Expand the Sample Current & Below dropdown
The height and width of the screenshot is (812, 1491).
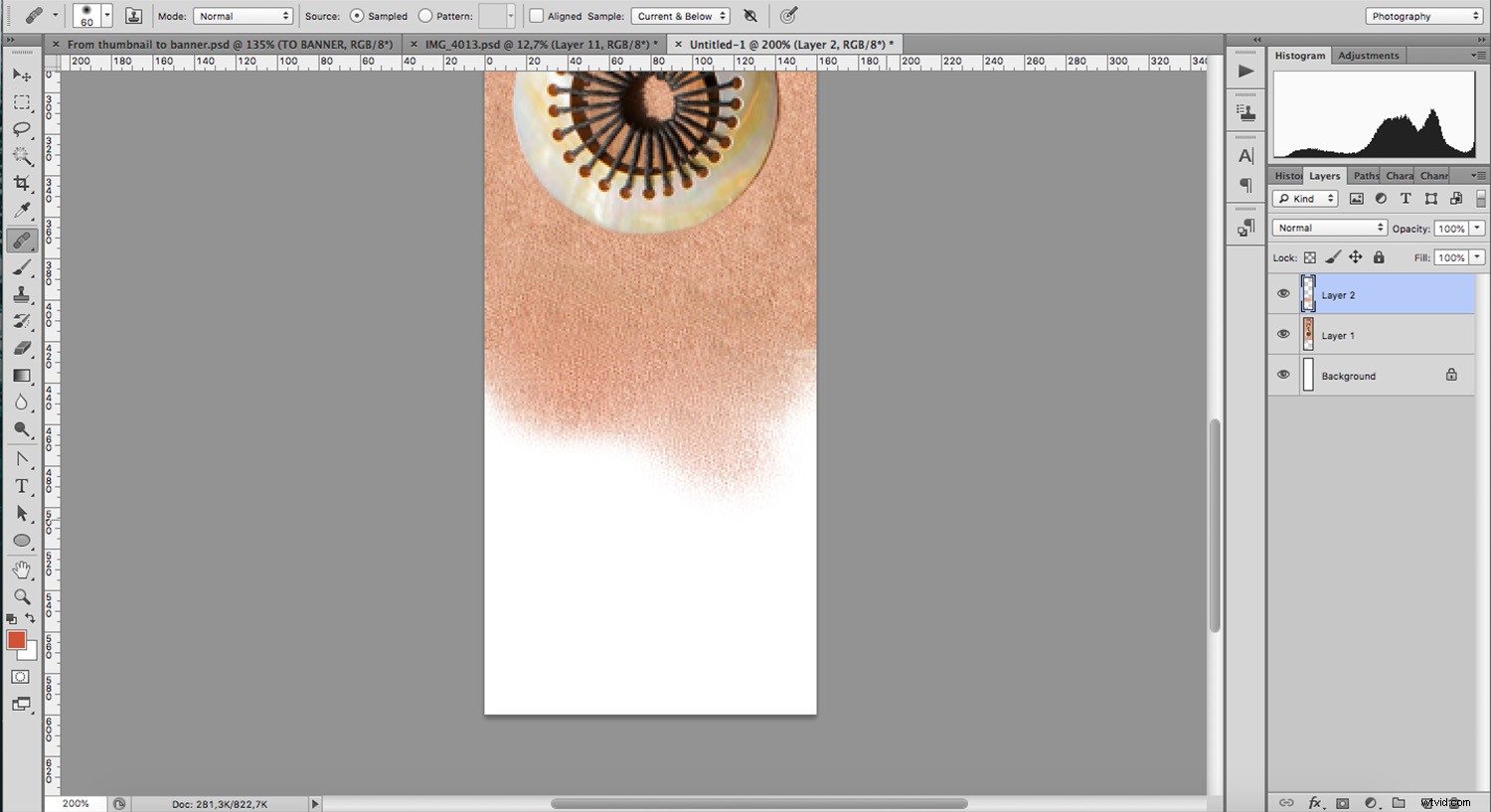point(680,16)
